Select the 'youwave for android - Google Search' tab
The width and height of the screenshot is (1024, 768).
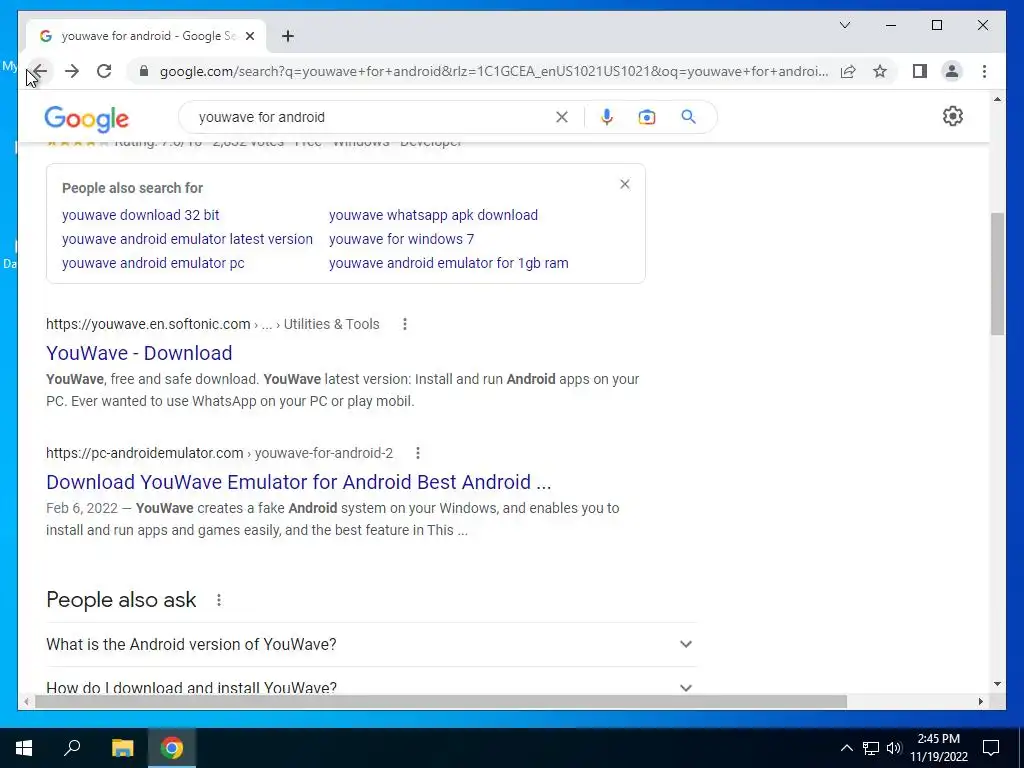point(146,36)
